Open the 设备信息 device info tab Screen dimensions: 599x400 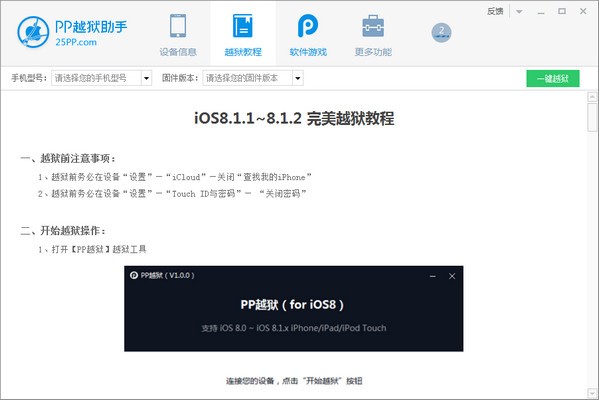point(178,35)
